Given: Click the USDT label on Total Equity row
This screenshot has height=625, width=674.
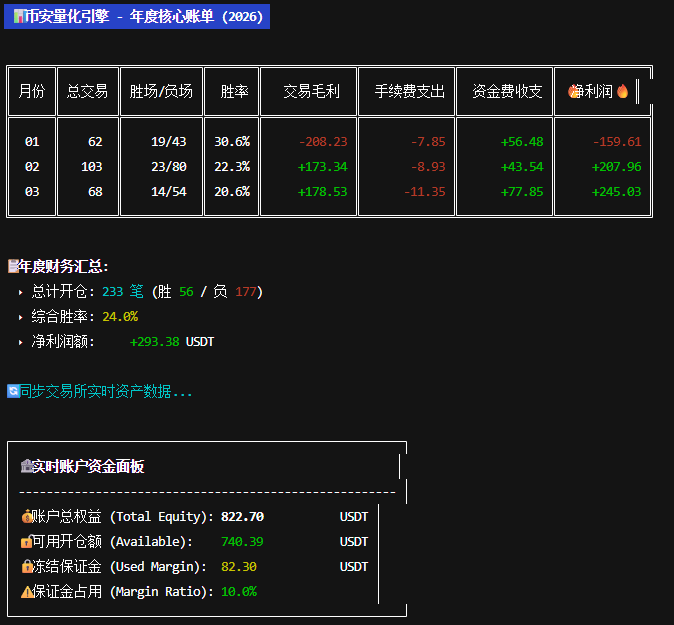Looking at the screenshot, I should coord(354,516).
